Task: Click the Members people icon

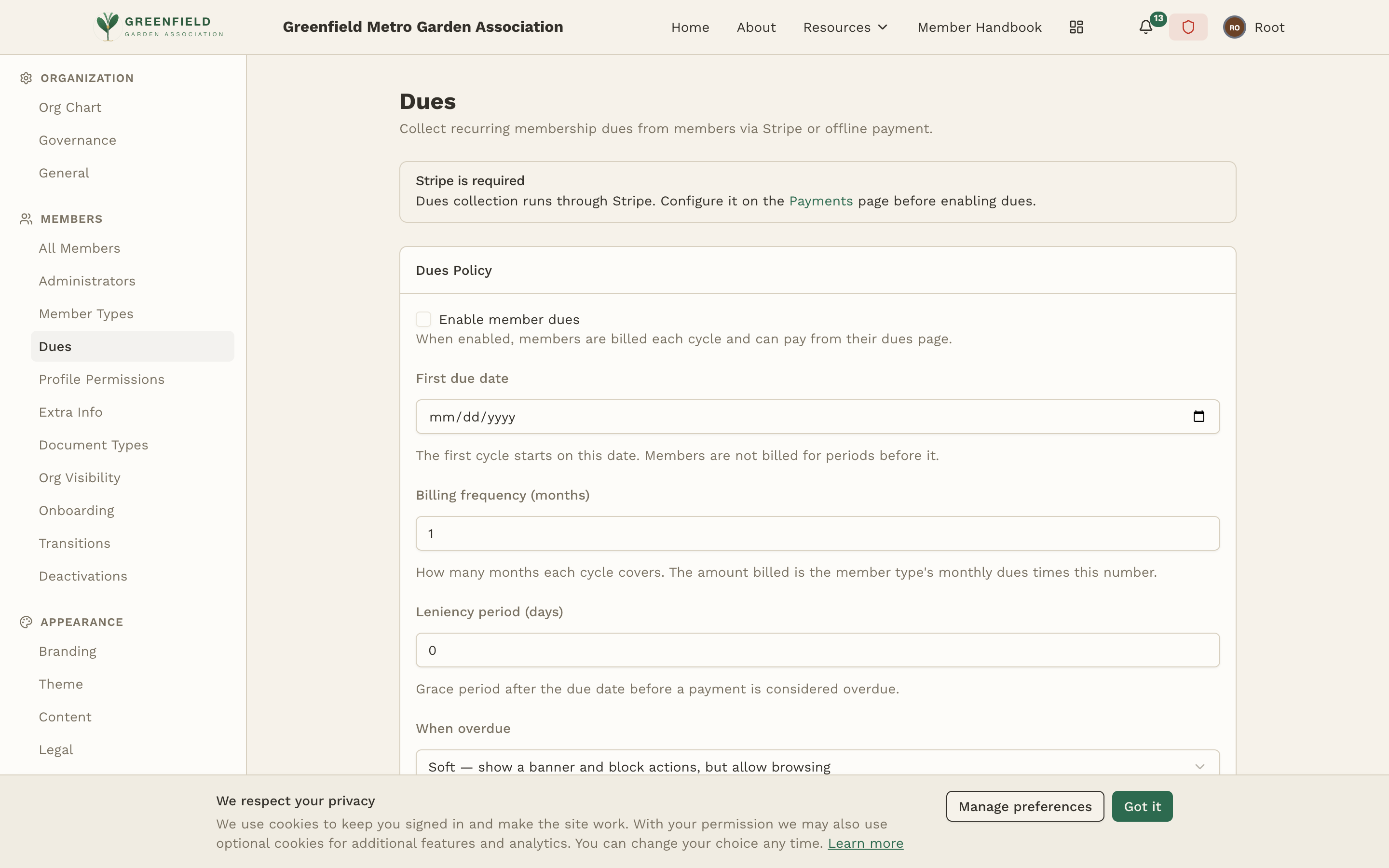Action: tap(26, 219)
